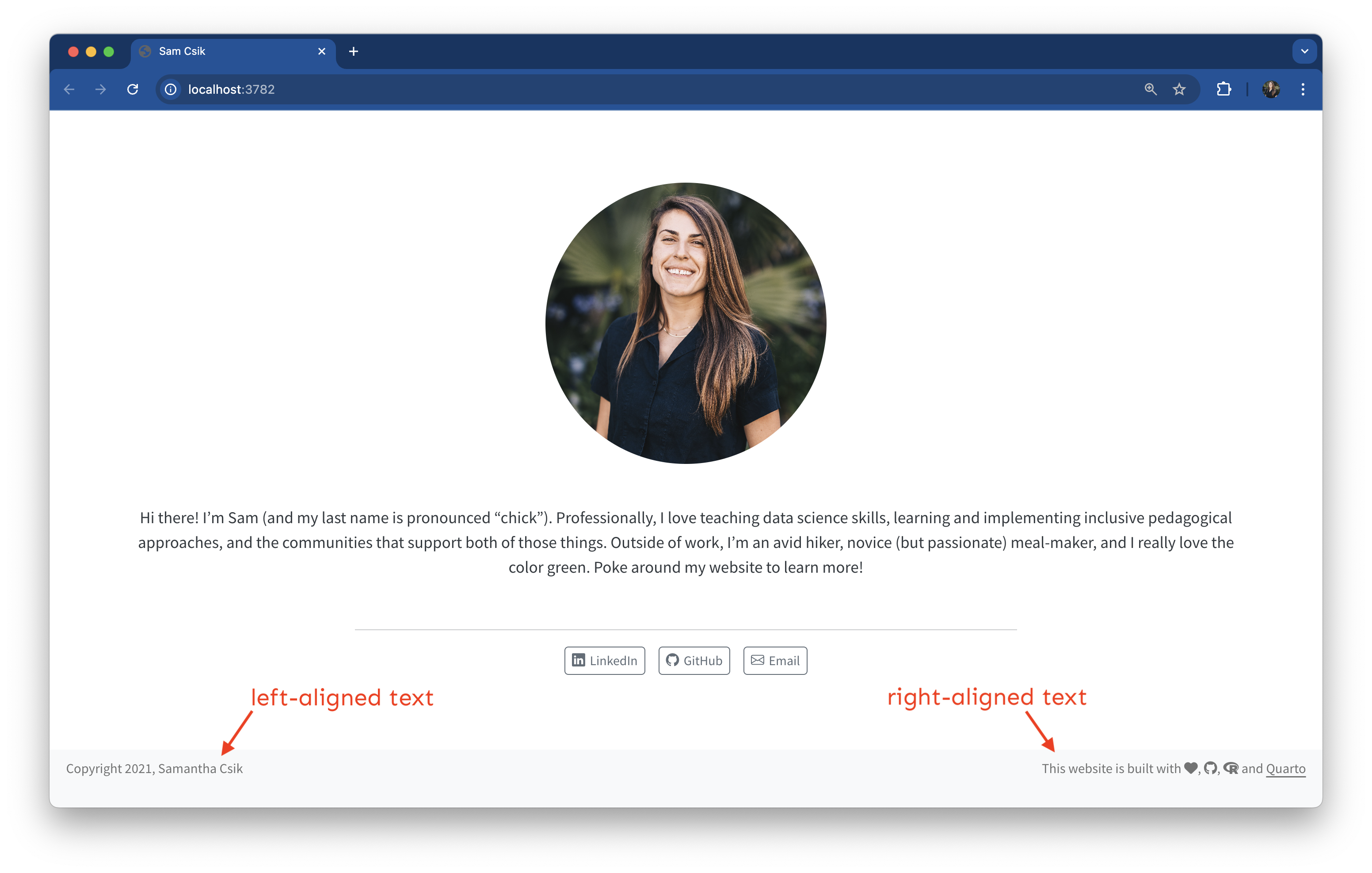Click the GitHub button
This screenshot has height=873, width=1372.
click(694, 660)
